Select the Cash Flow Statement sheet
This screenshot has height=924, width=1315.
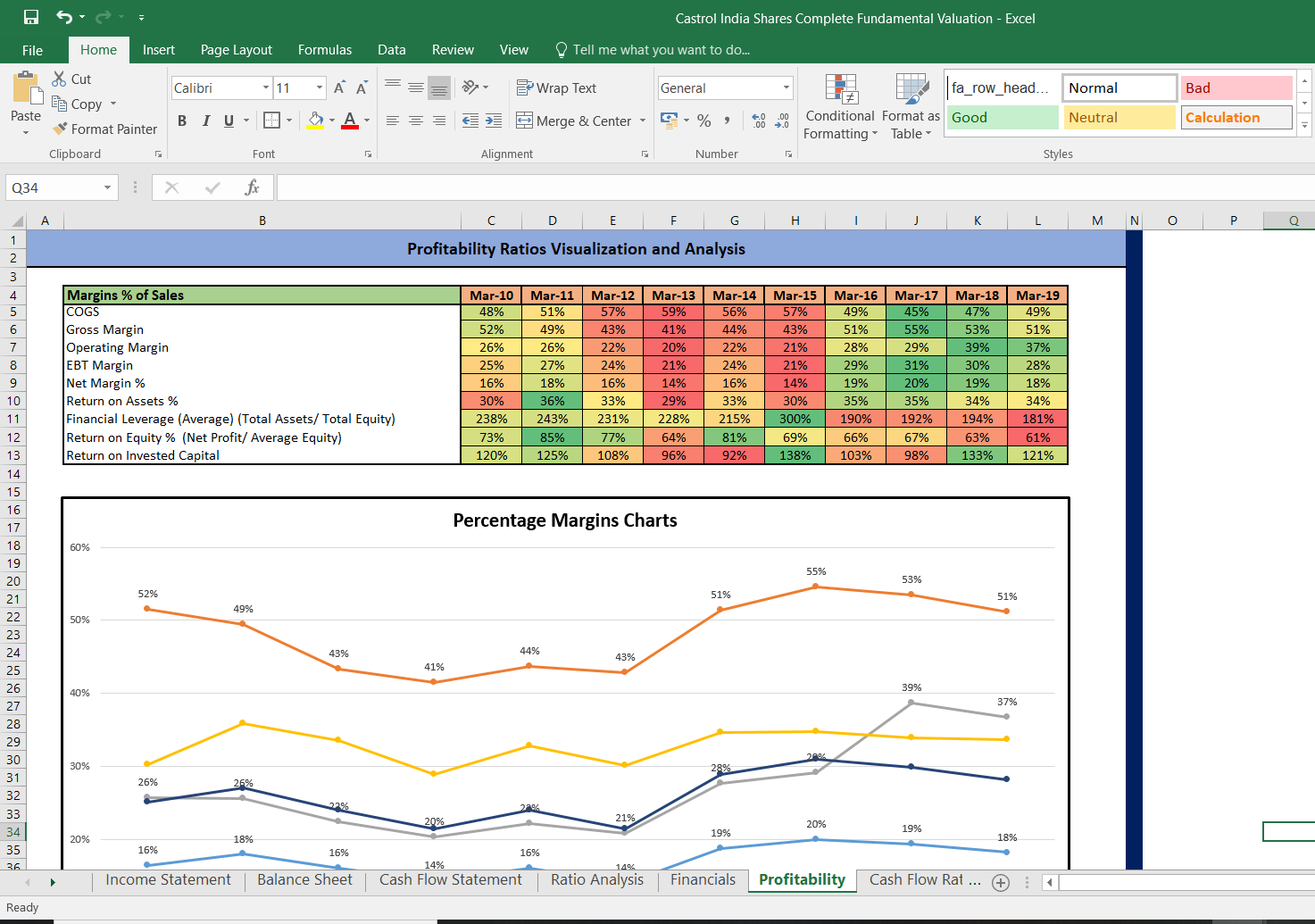450,880
